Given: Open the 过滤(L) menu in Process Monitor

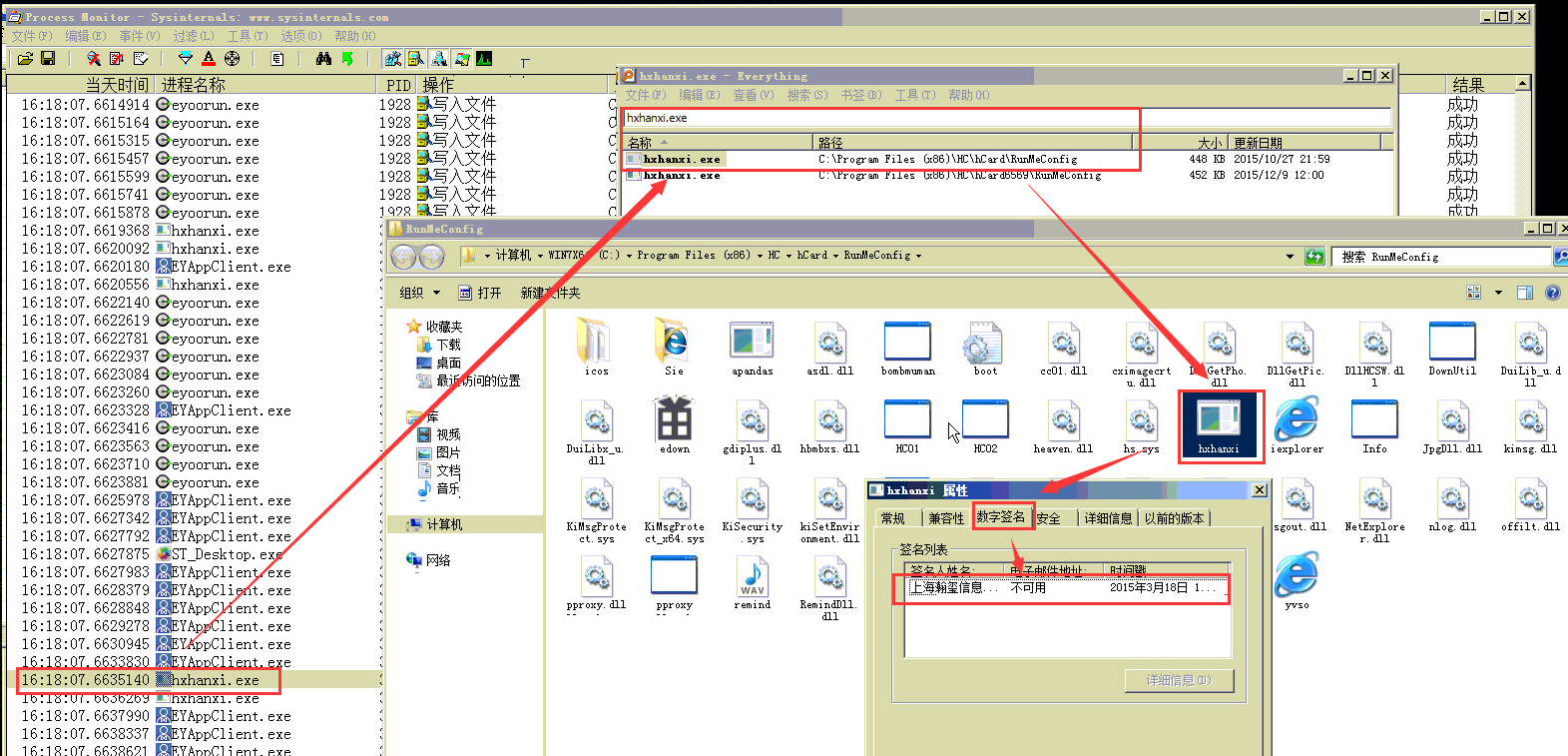Looking at the screenshot, I should pos(193,36).
